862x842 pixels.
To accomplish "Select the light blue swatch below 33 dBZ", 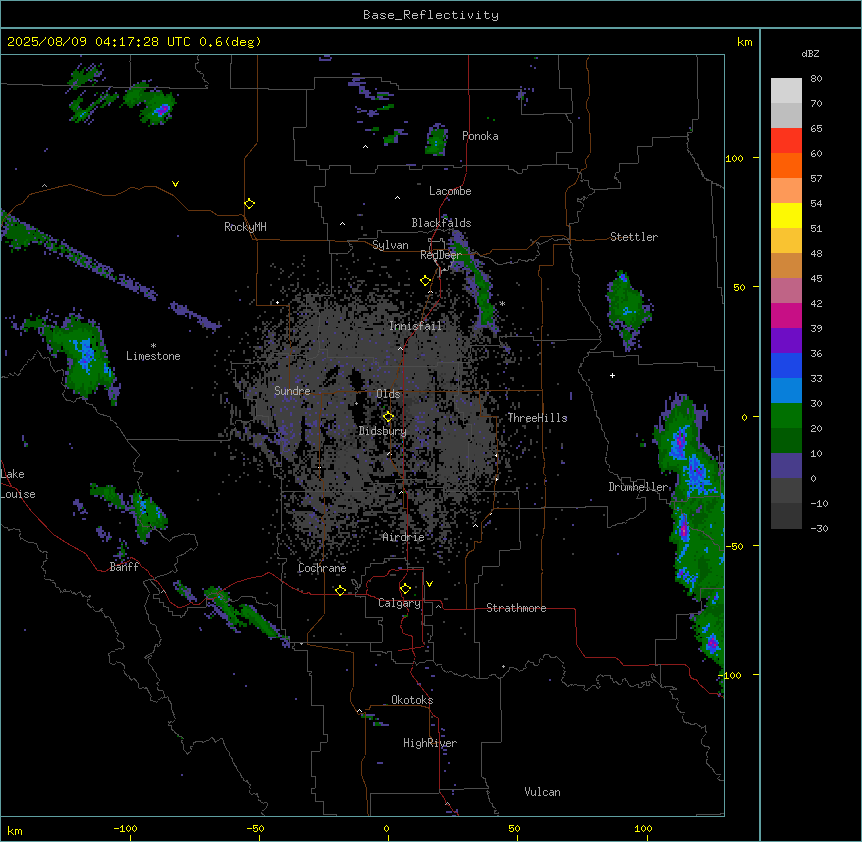I will 786,391.
